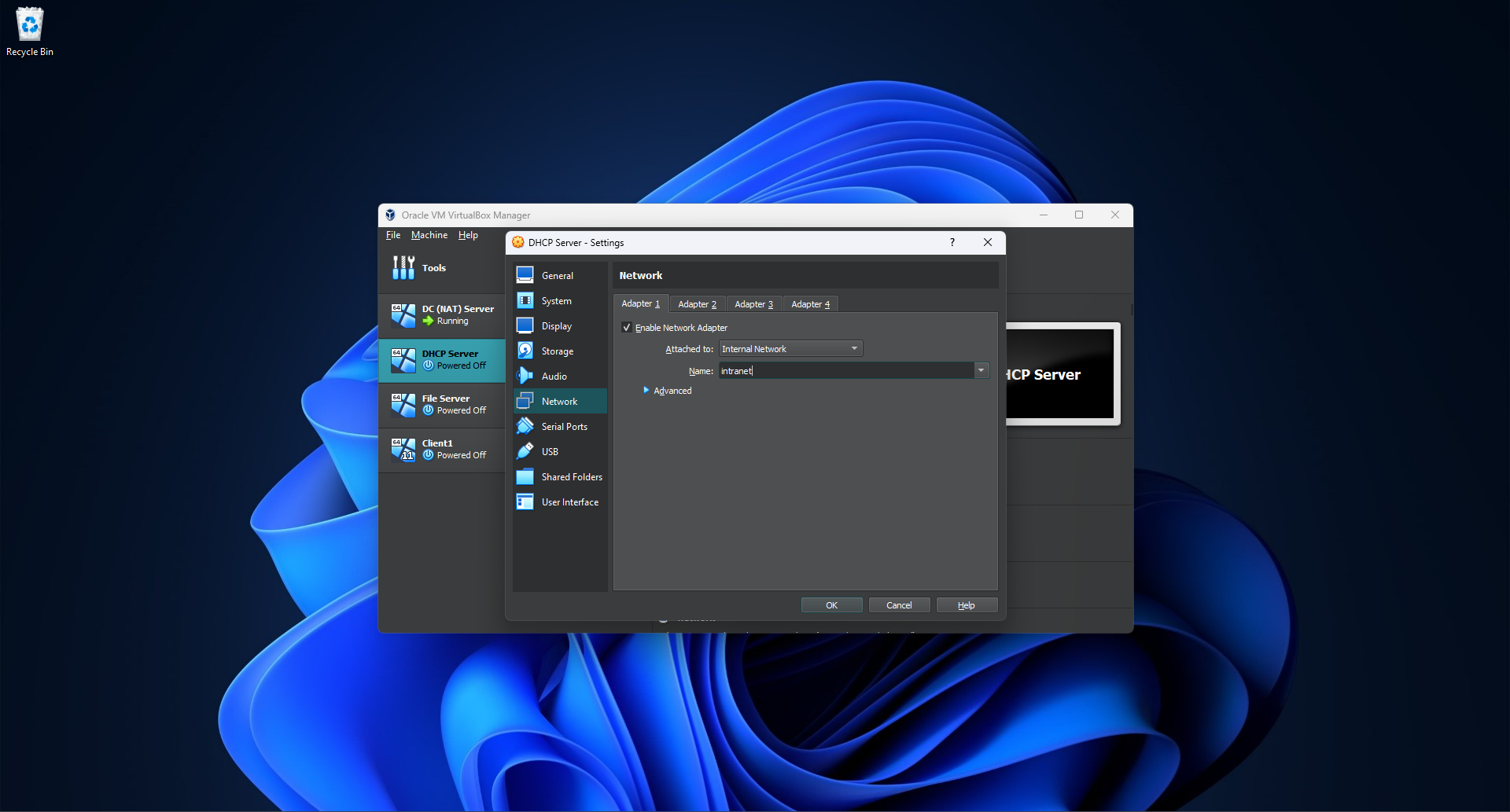Open the network Name dropdown arrow

point(981,371)
